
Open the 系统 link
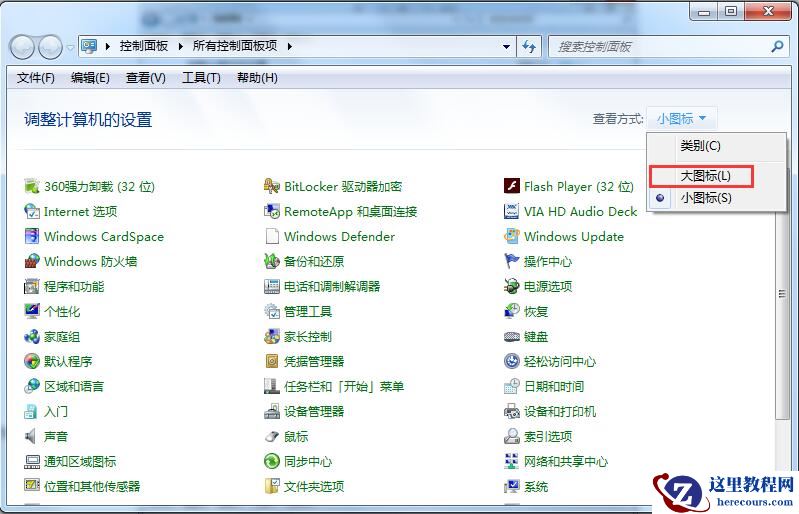coord(536,486)
